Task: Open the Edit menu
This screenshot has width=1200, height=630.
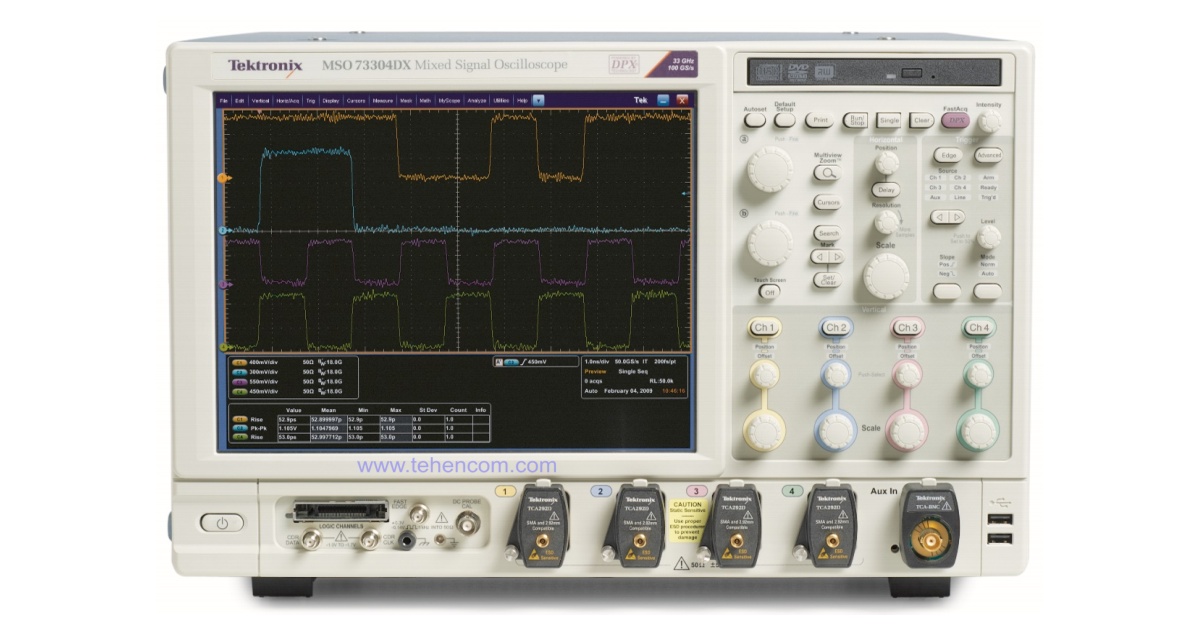Action: pos(240,101)
